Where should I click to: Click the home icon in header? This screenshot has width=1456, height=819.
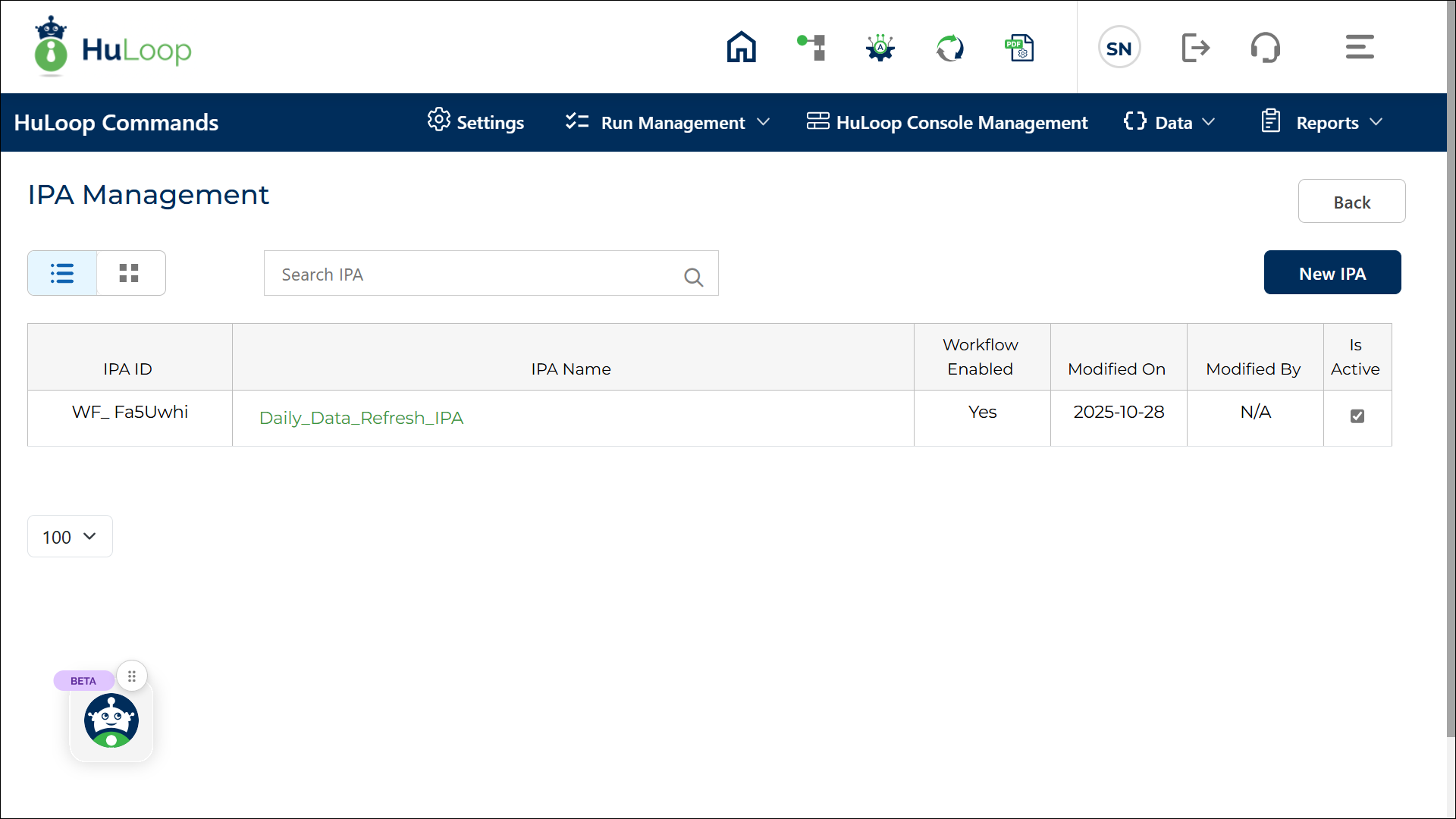pyautogui.click(x=741, y=48)
